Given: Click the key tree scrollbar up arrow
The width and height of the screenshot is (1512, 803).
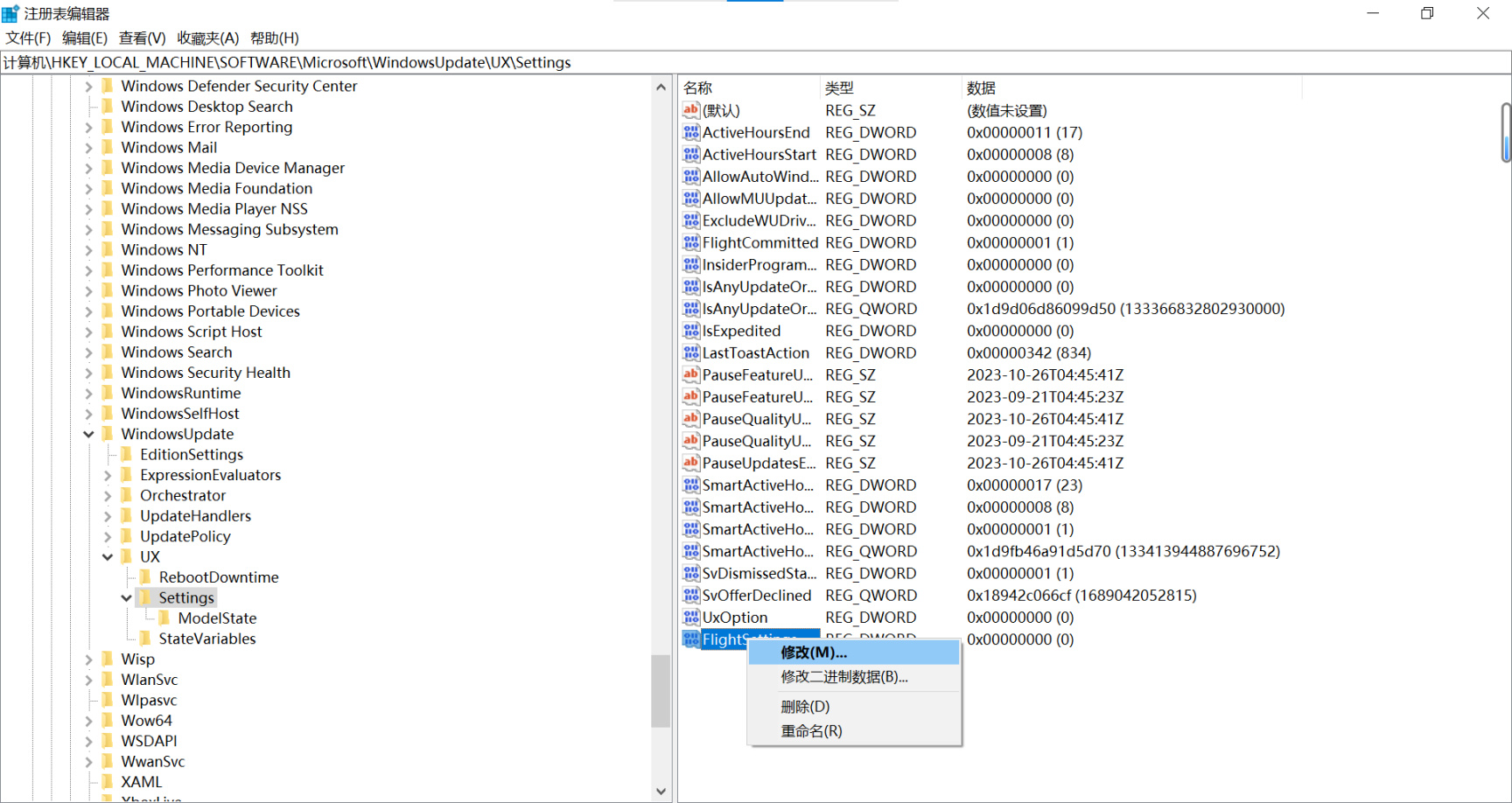Looking at the screenshot, I should tap(661, 87).
